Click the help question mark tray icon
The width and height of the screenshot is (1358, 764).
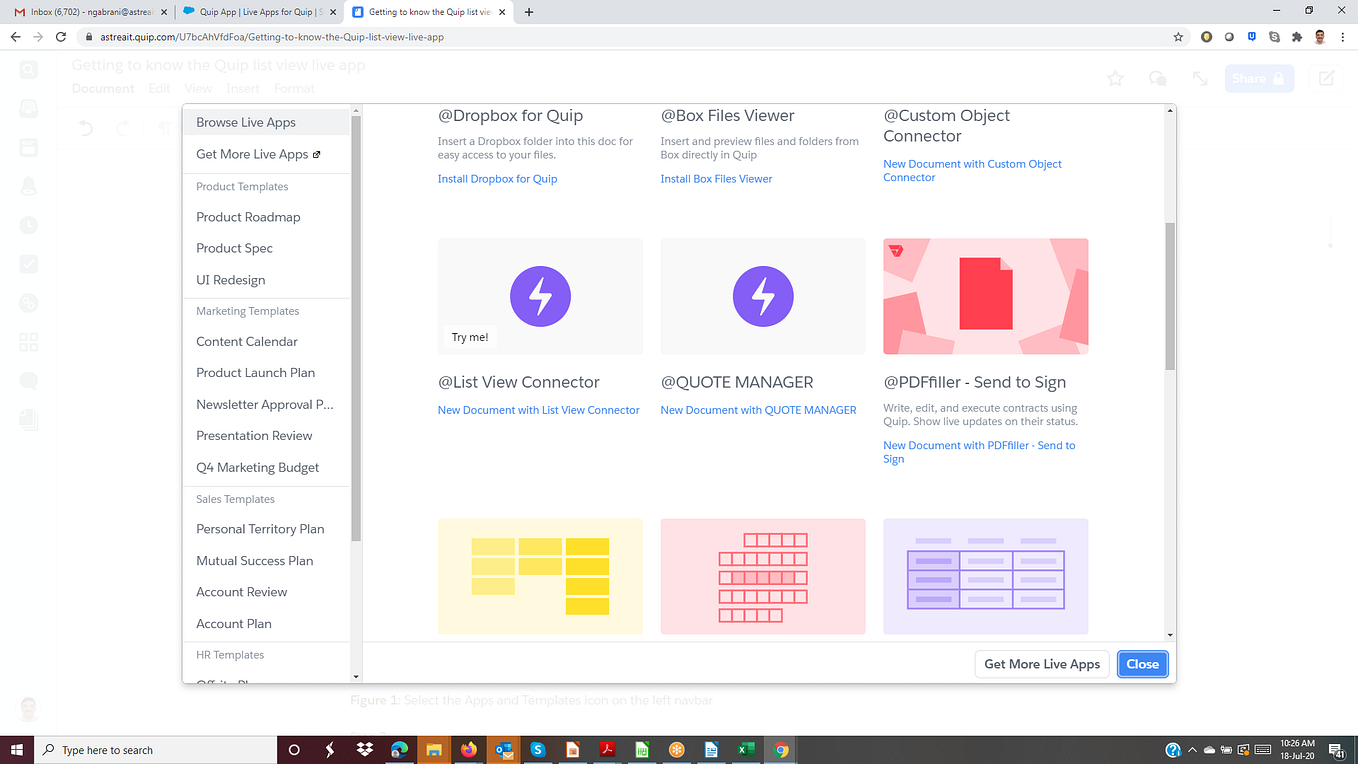pyautogui.click(x=1173, y=750)
